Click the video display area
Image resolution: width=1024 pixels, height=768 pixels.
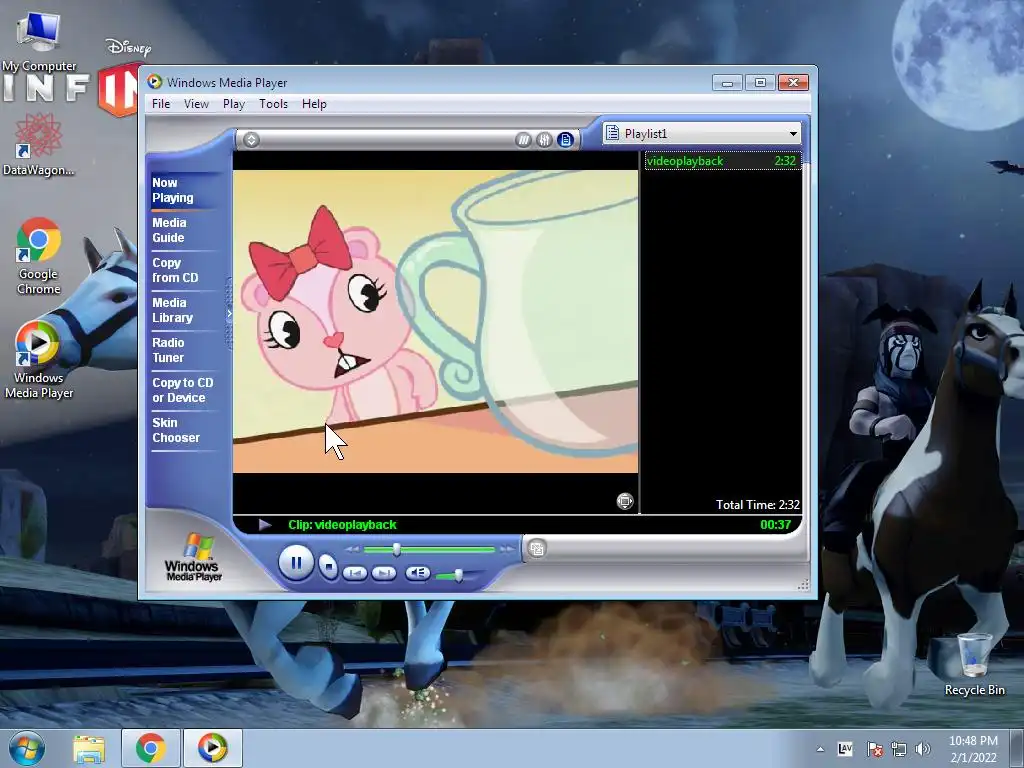click(435, 321)
